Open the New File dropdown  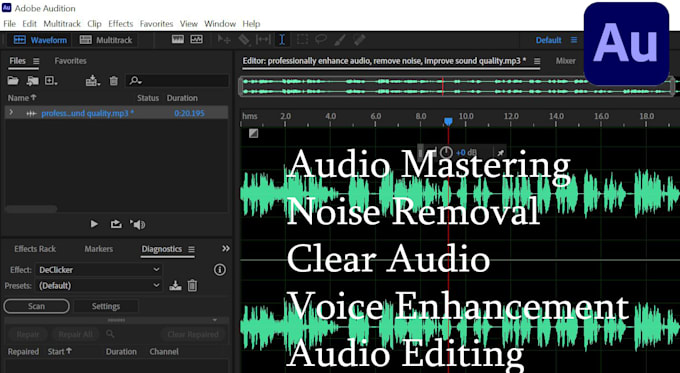(x=51, y=80)
